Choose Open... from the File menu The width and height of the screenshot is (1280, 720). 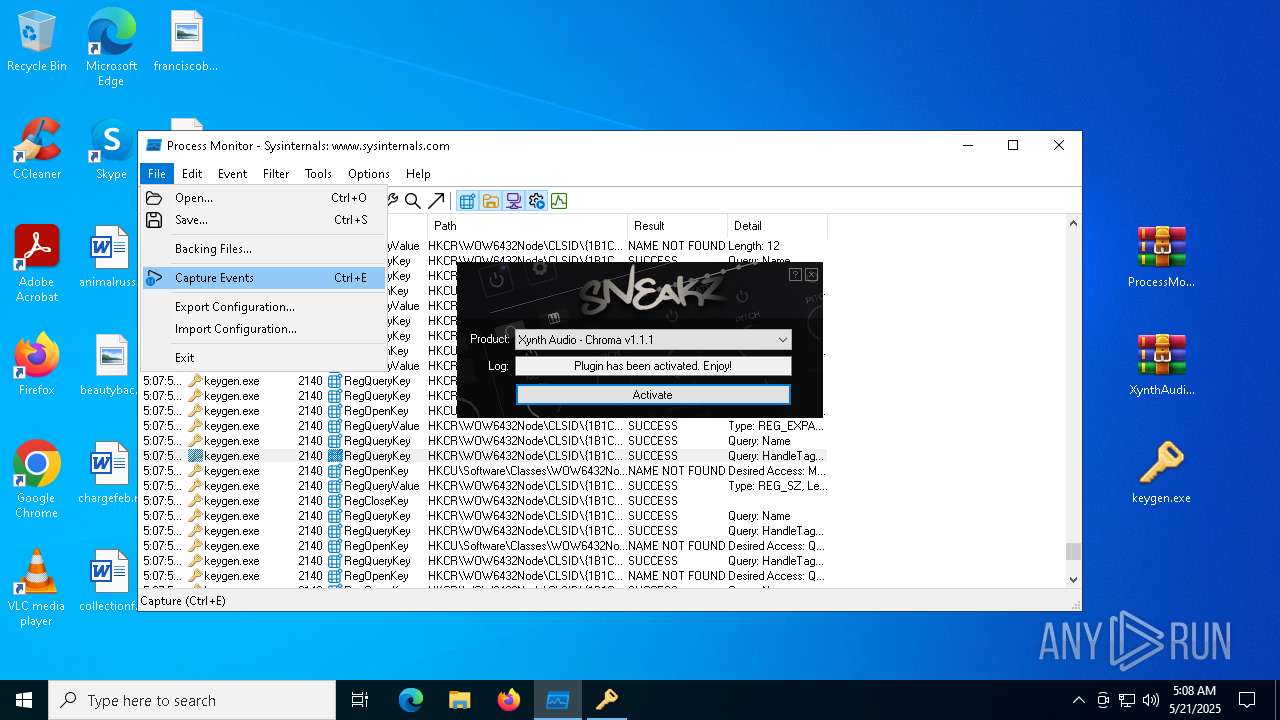click(x=263, y=198)
